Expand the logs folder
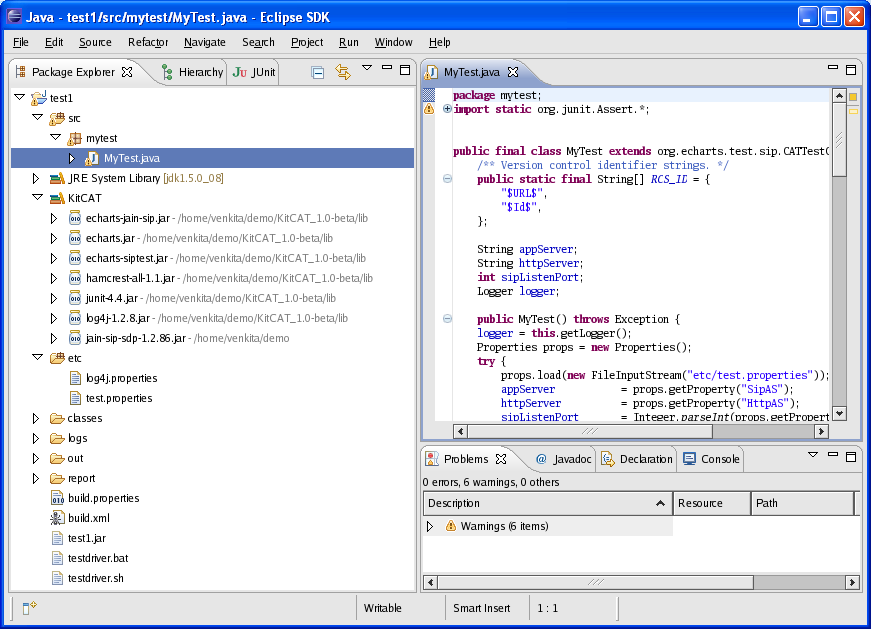Screen dimensions: 871x629 [x=36, y=438]
